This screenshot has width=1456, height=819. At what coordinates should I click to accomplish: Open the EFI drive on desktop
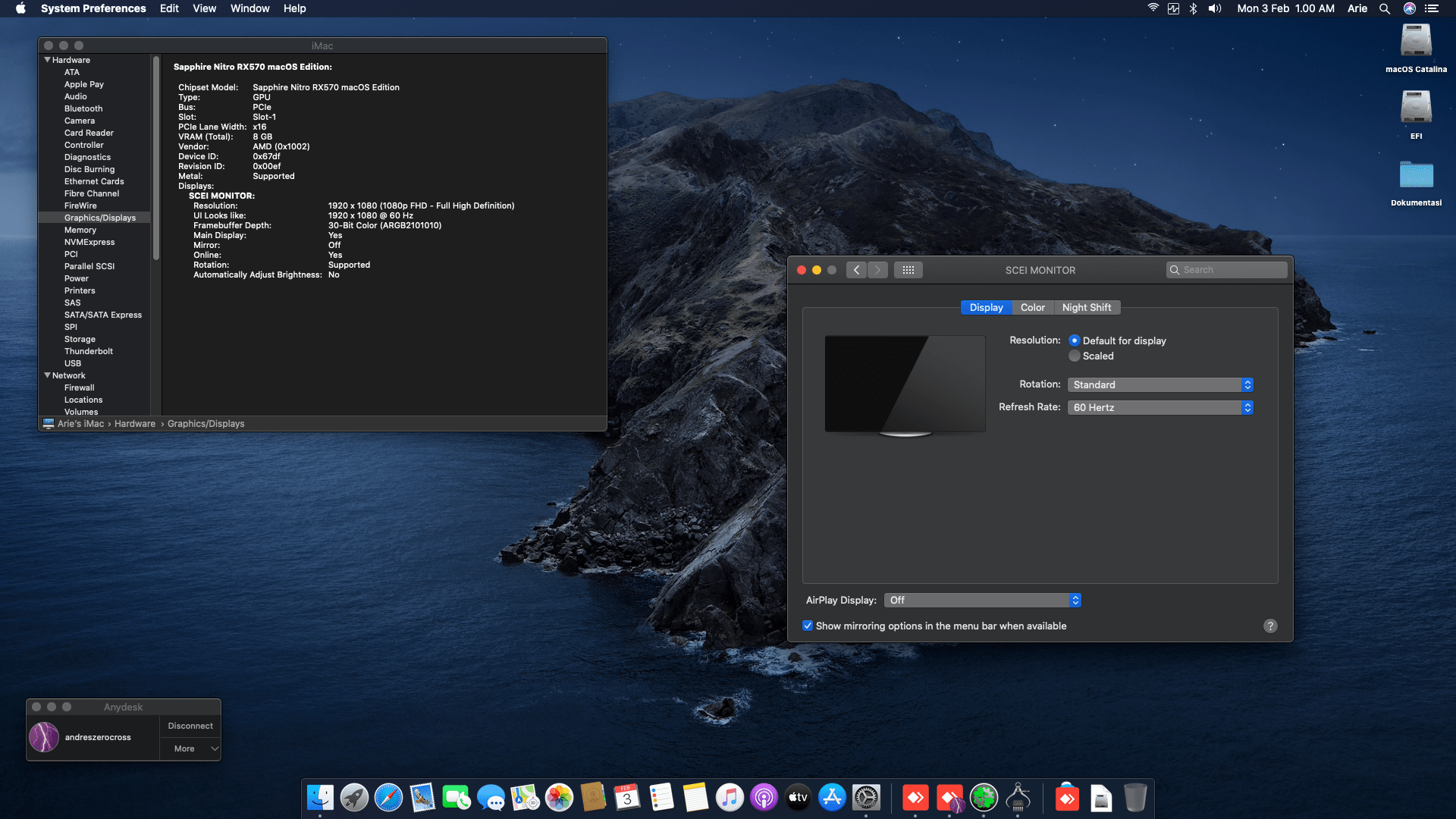pyautogui.click(x=1416, y=110)
